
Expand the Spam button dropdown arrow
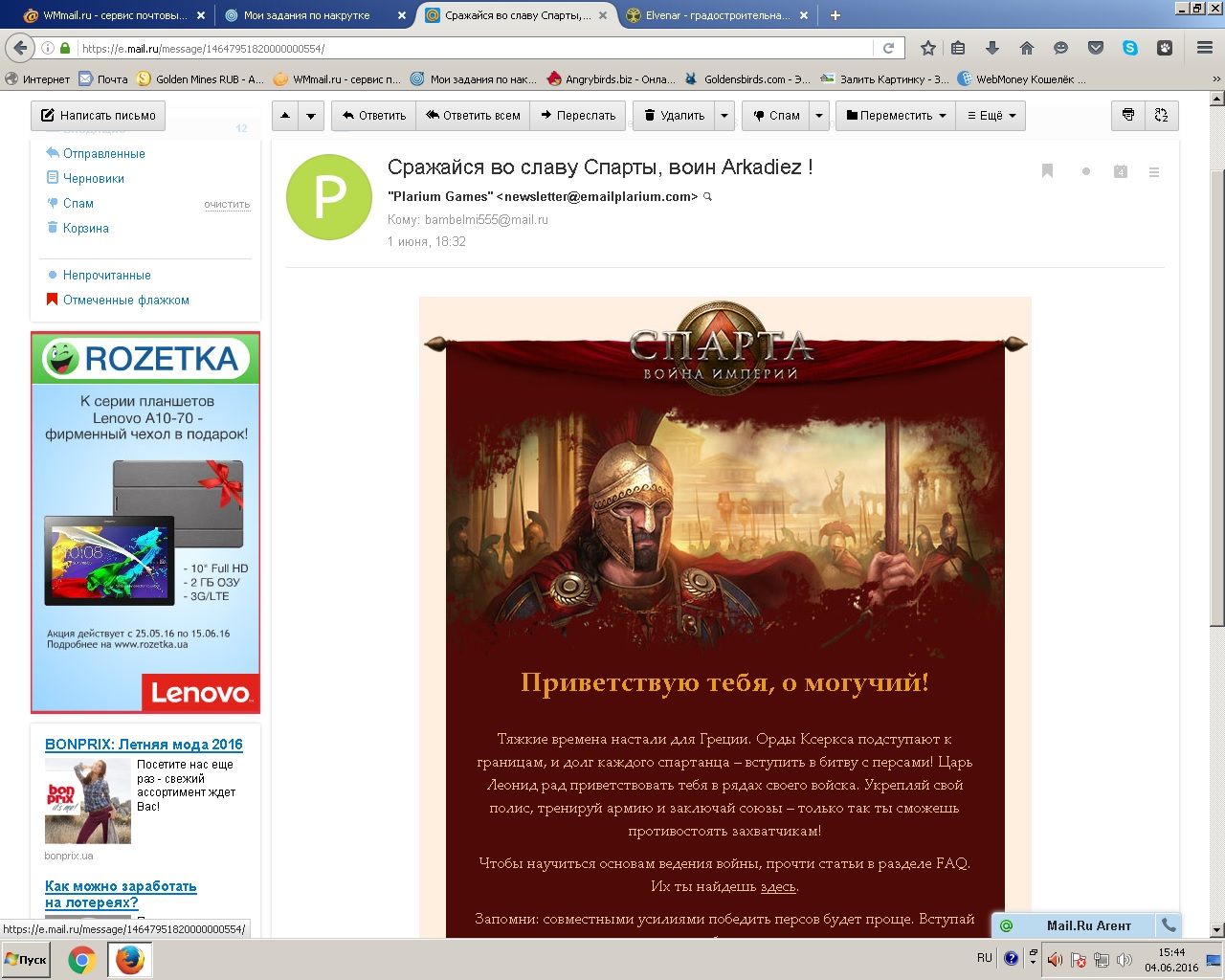819,116
